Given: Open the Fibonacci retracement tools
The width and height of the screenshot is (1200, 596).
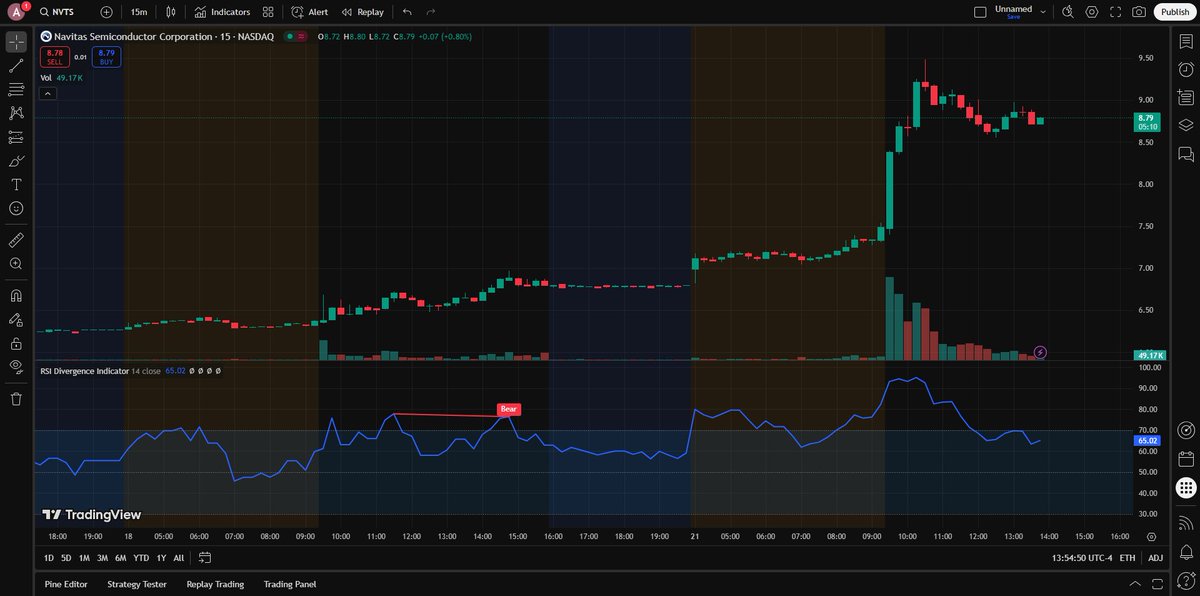Looking at the screenshot, I should tap(16, 90).
